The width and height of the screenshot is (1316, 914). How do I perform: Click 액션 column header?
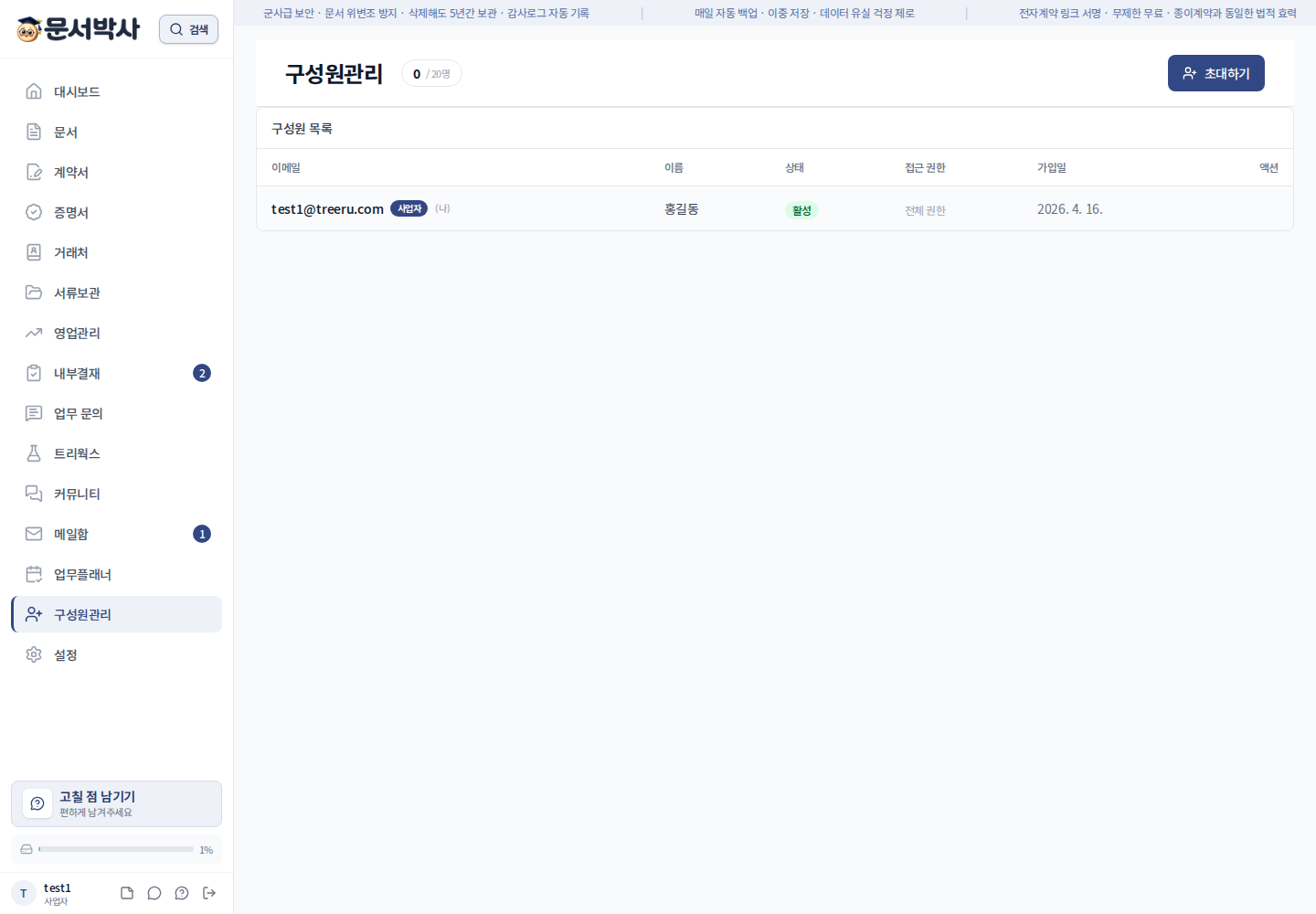coord(1268,167)
